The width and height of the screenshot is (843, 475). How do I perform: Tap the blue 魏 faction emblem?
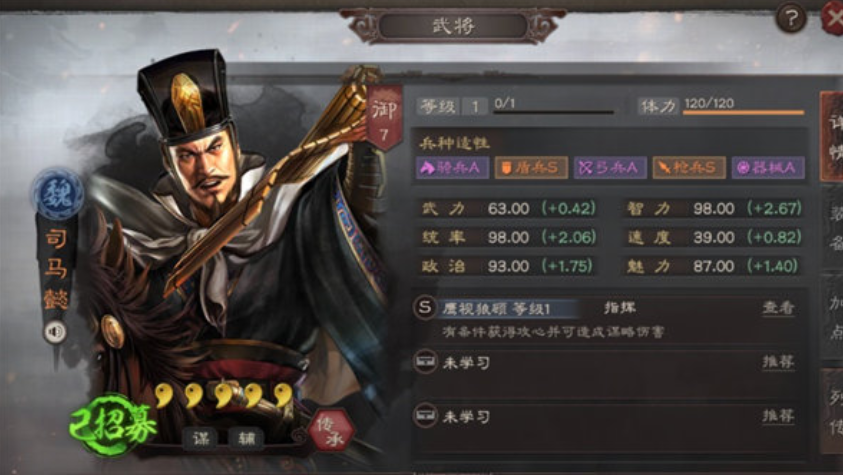pos(58,194)
